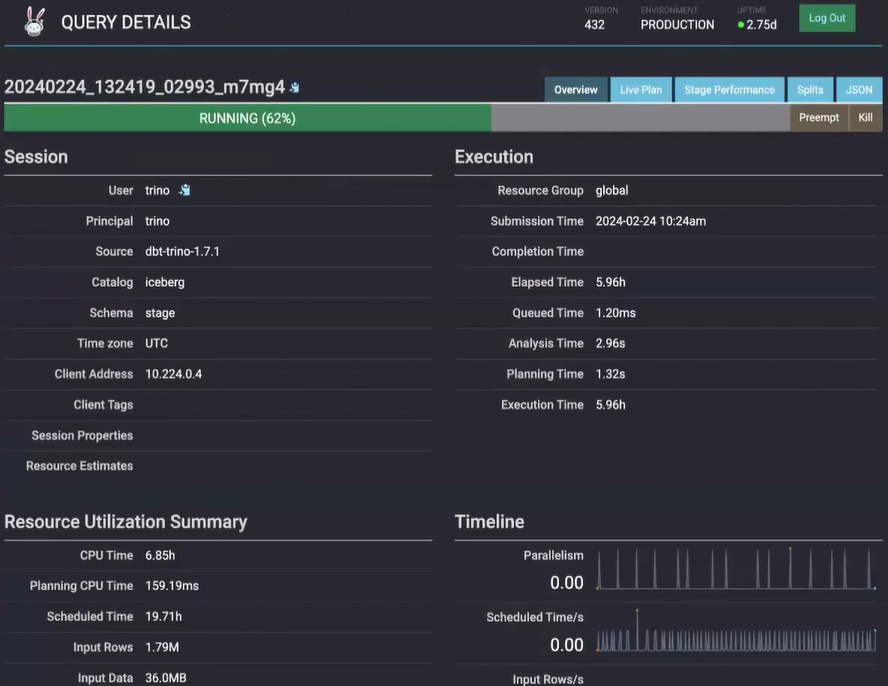The image size is (888, 686).
Task: Switch to the Overview tab
Action: [x=576, y=90]
